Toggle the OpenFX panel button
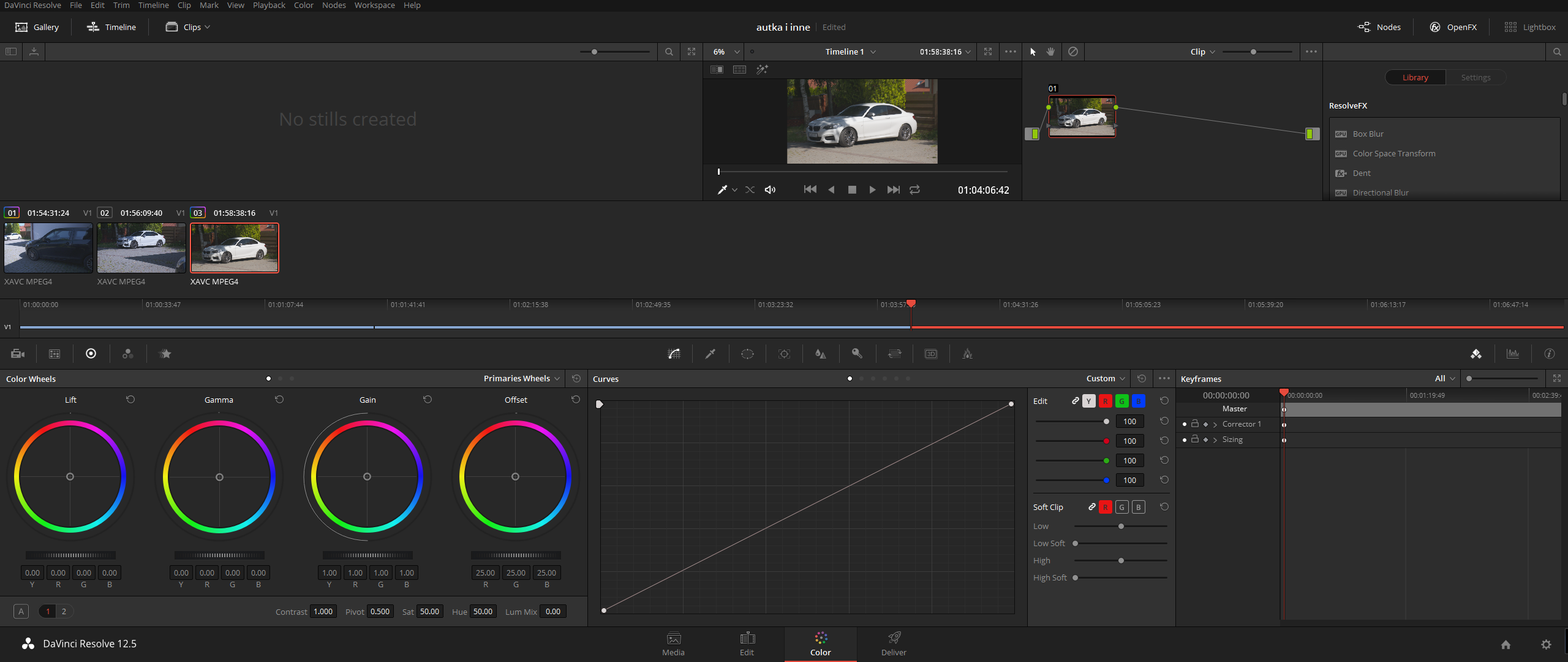The image size is (1568, 662). 1453,27
